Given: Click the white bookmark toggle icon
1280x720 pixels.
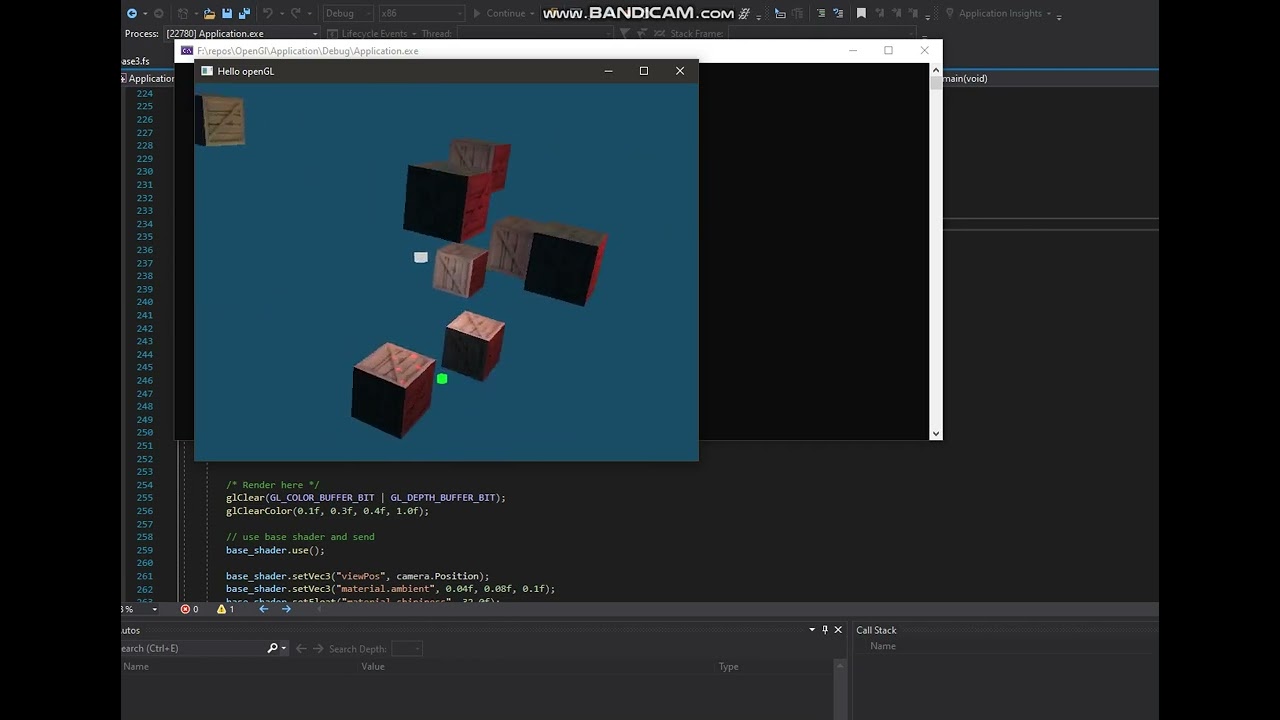Looking at the screenshot, I should [x=861, y=13].
